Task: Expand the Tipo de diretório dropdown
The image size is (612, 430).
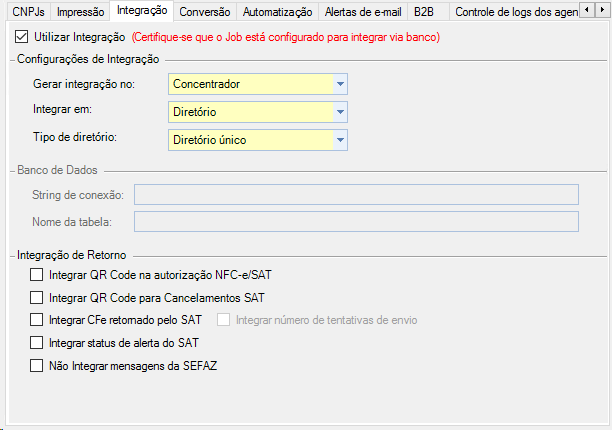Action: pyautogui.click(x=340, y=140)
